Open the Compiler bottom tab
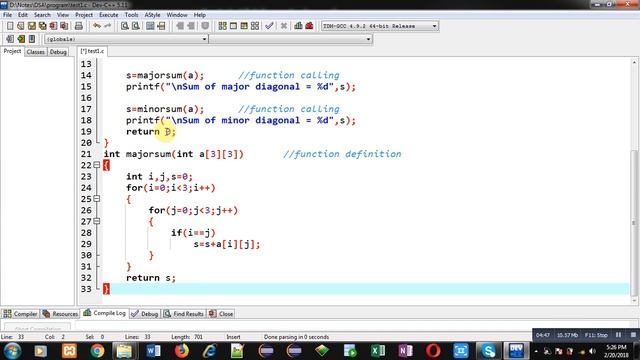Image resolution: width=640 pixels, height=360 pixels. pos(20,314)
